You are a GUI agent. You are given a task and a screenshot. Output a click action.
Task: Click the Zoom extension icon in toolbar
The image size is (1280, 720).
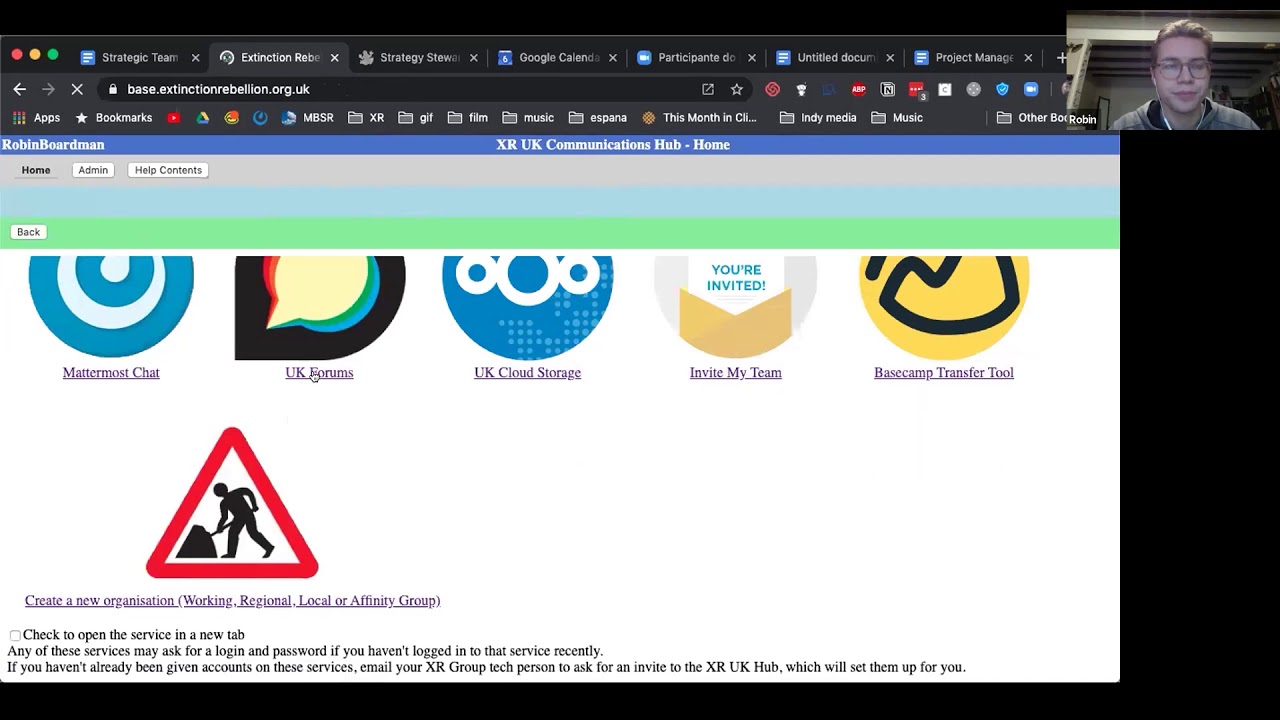tap(1031, 89)
